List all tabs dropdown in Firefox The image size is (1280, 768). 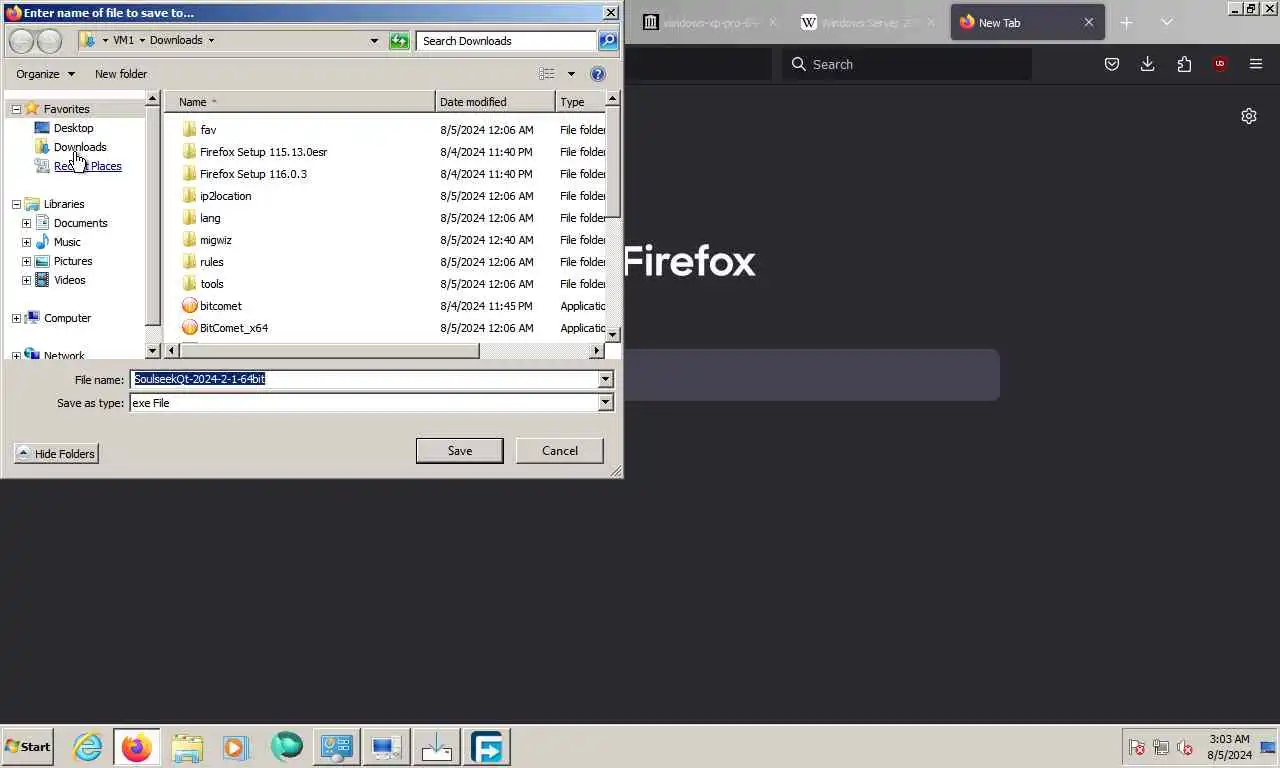point(1166,22)
